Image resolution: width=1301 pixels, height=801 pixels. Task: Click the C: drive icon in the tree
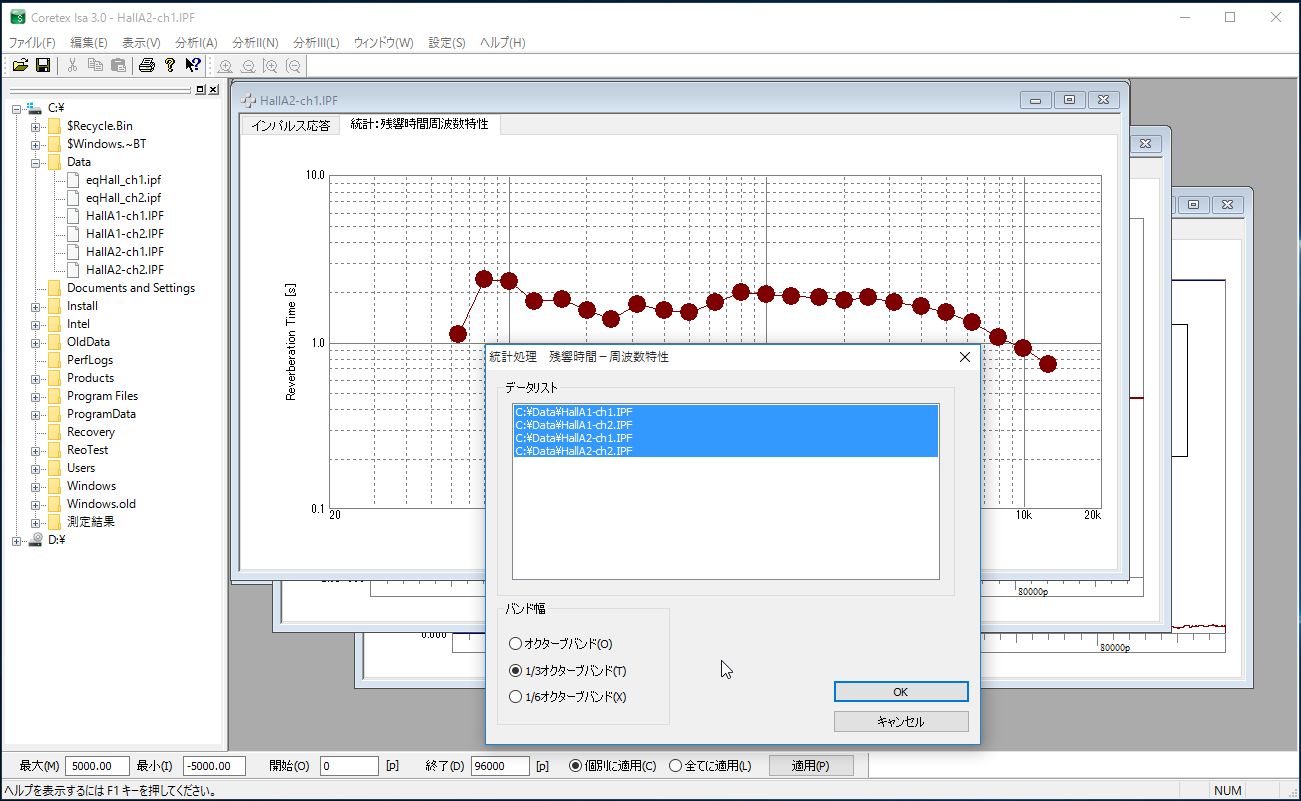pyautogui.click(x=35, y=108)
